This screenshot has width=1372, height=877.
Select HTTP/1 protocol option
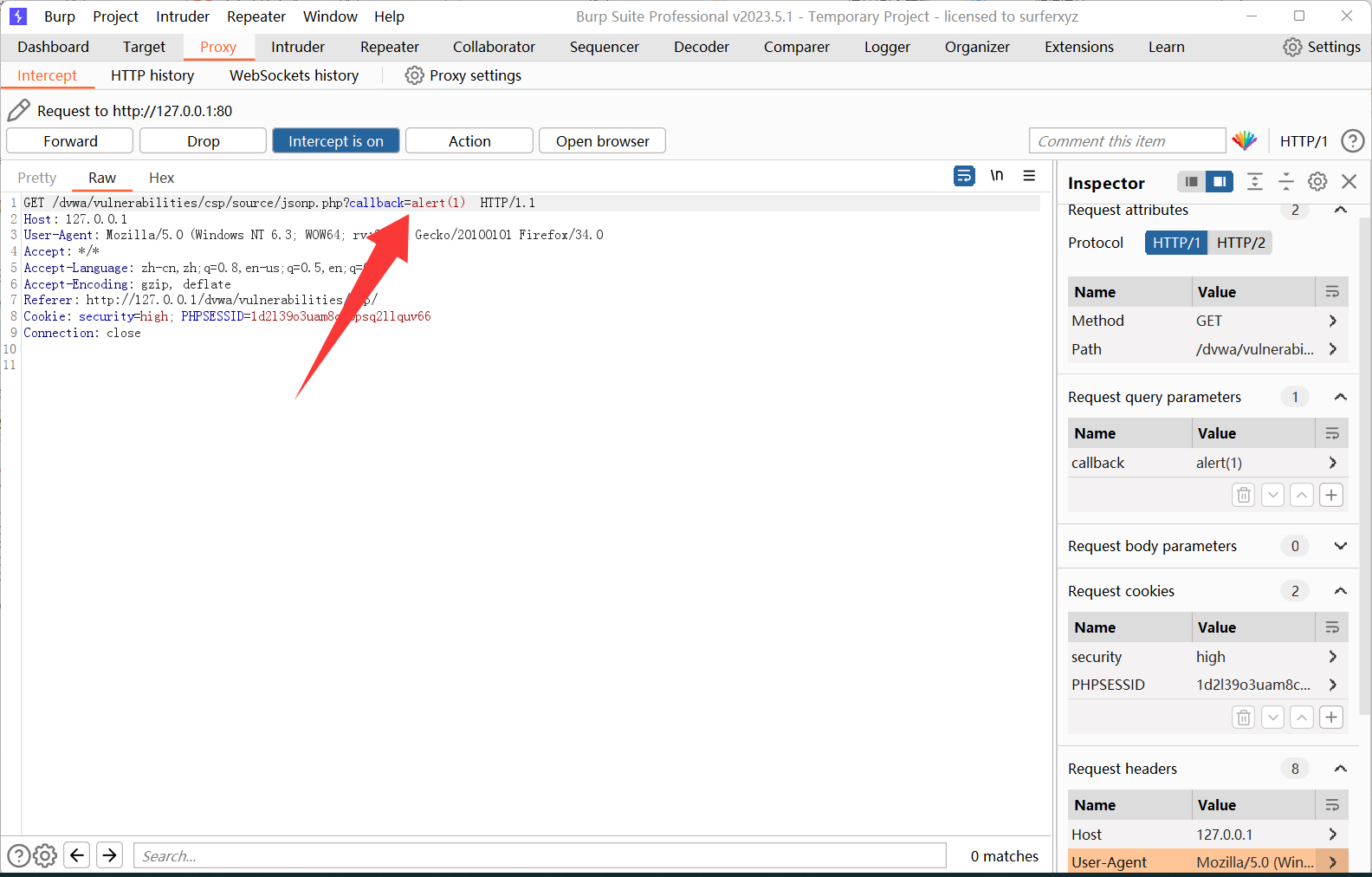[1176, 243]
